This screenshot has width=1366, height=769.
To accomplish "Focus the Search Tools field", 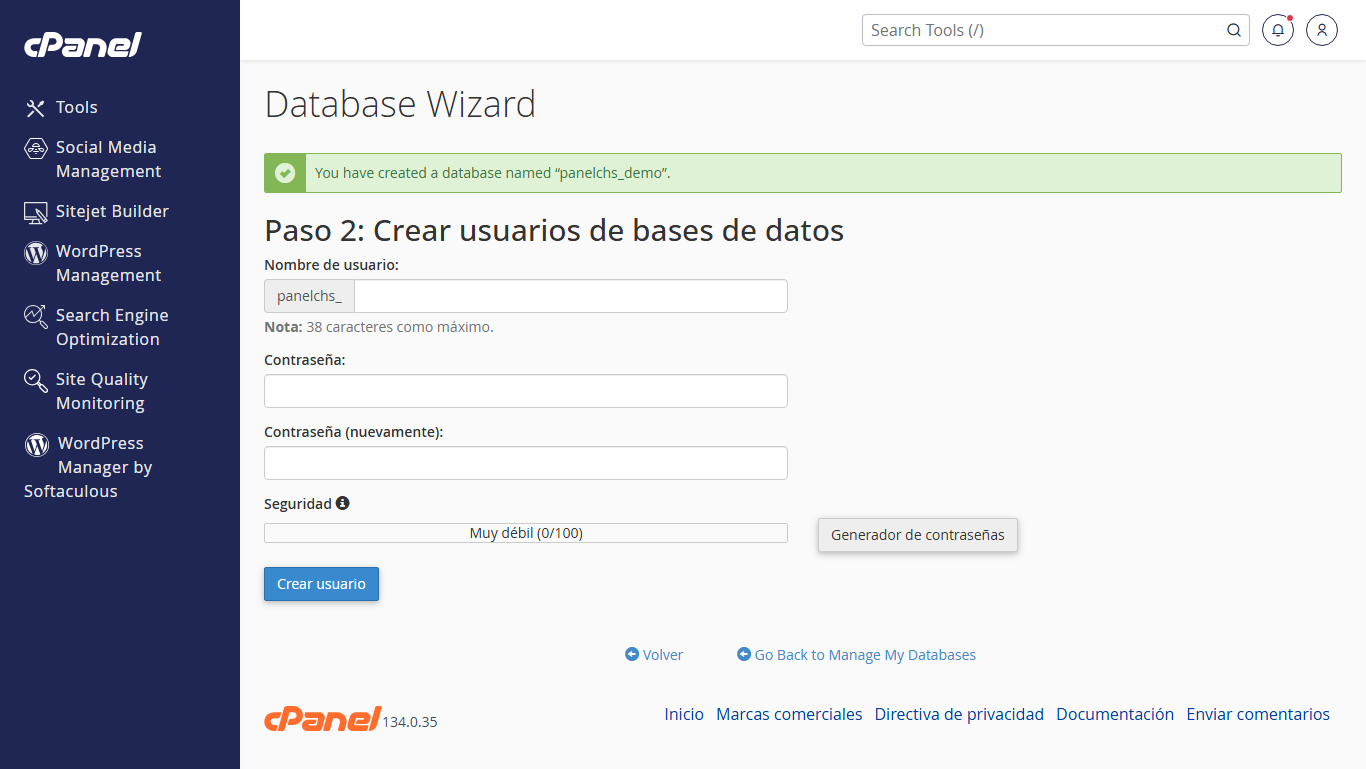I will point(1045,30).
